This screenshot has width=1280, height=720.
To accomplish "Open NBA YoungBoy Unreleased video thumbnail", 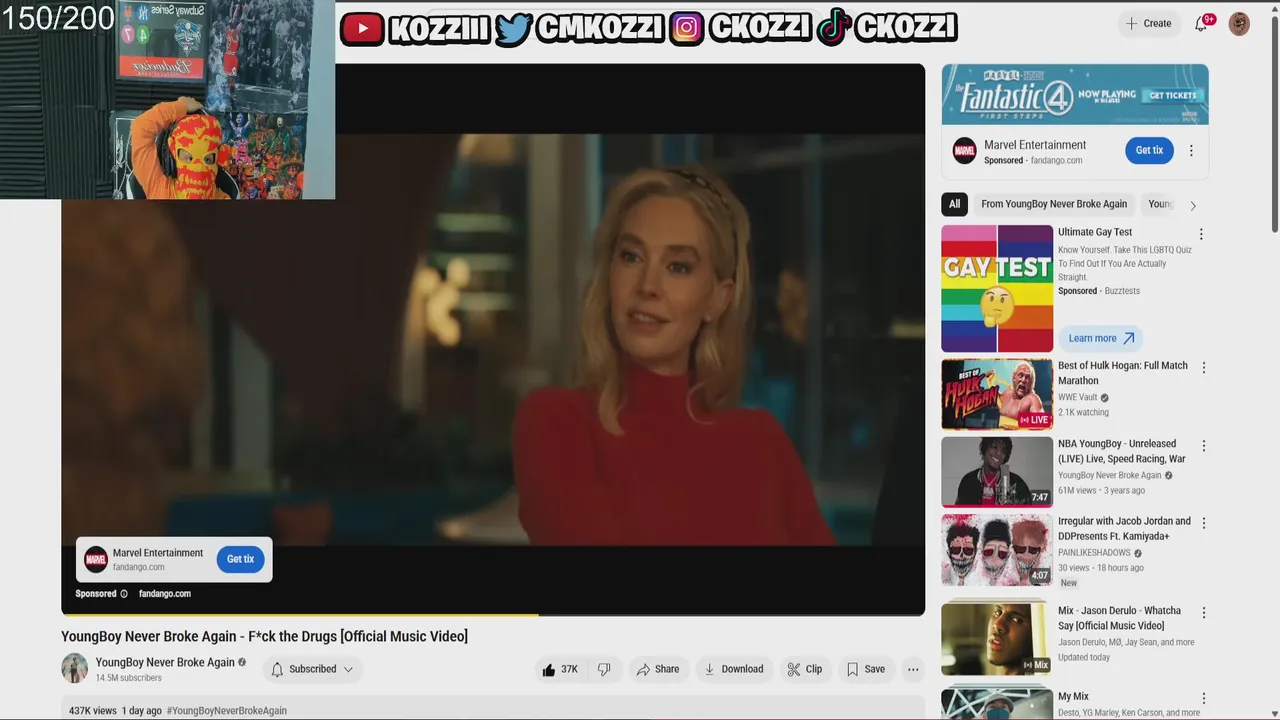I will 997,472.
